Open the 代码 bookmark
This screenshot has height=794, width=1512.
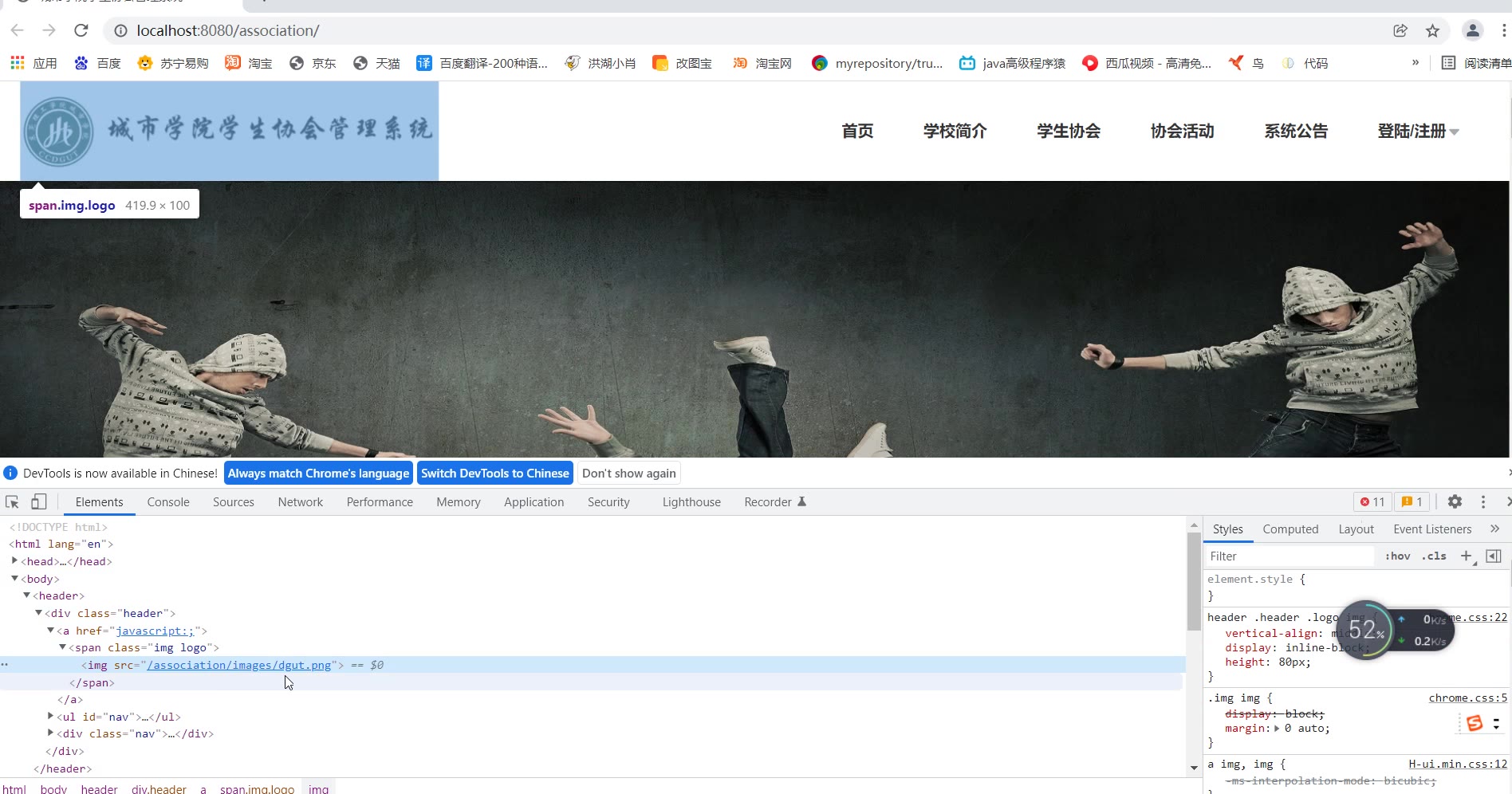click(x=1305, y=63)
